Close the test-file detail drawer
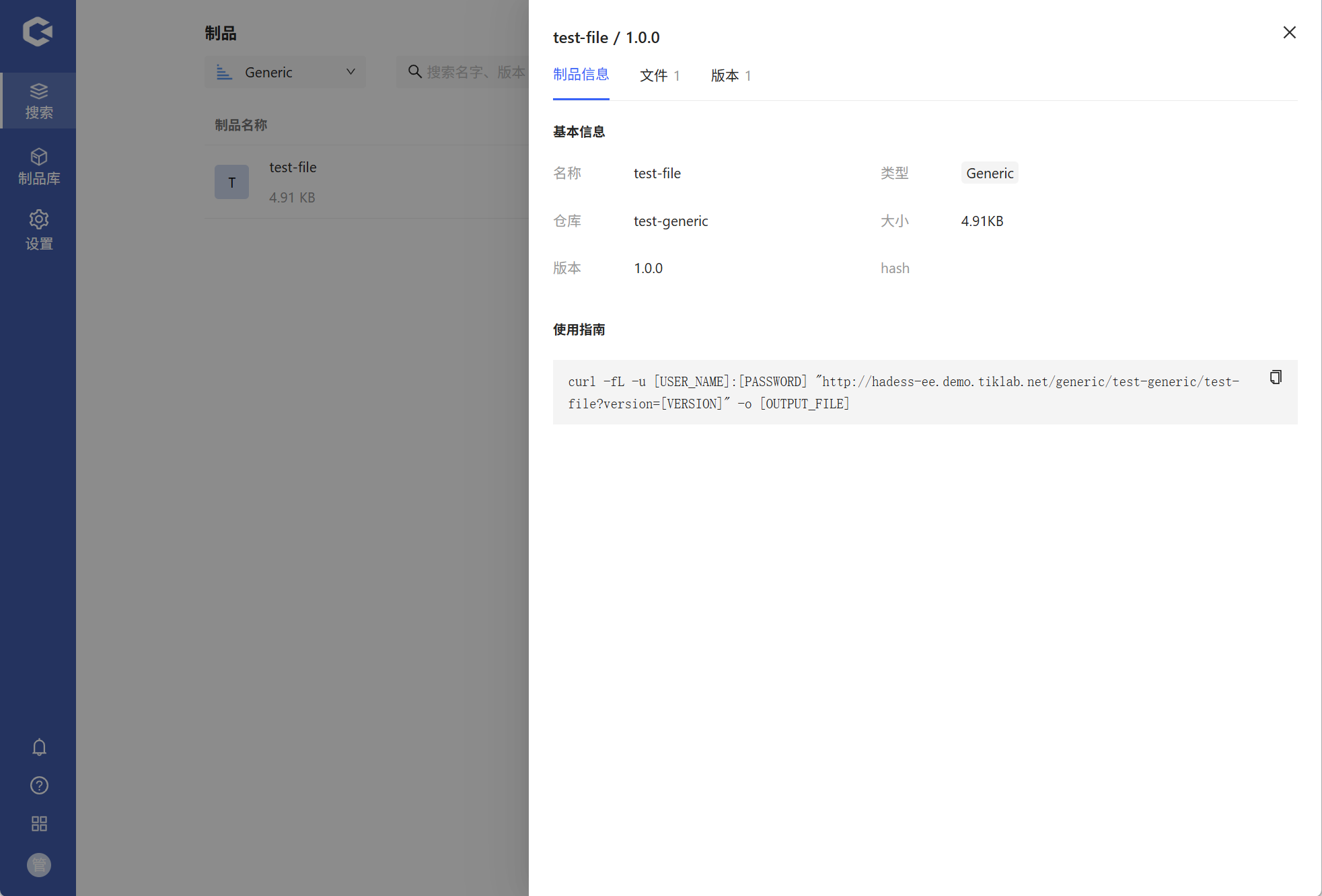 click(1289, 32)
